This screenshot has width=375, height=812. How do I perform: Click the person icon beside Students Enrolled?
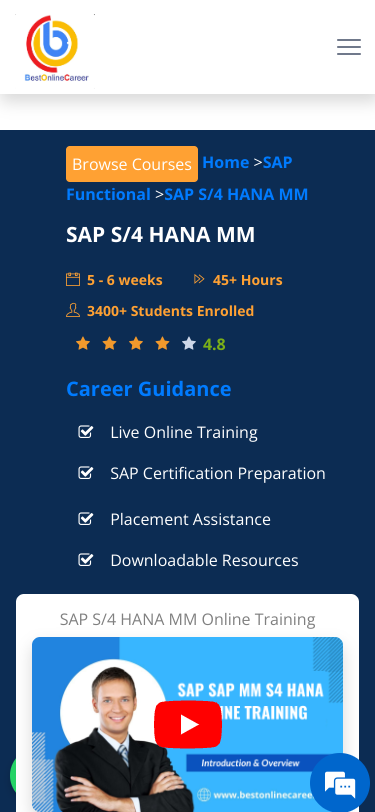click(73, 310)
